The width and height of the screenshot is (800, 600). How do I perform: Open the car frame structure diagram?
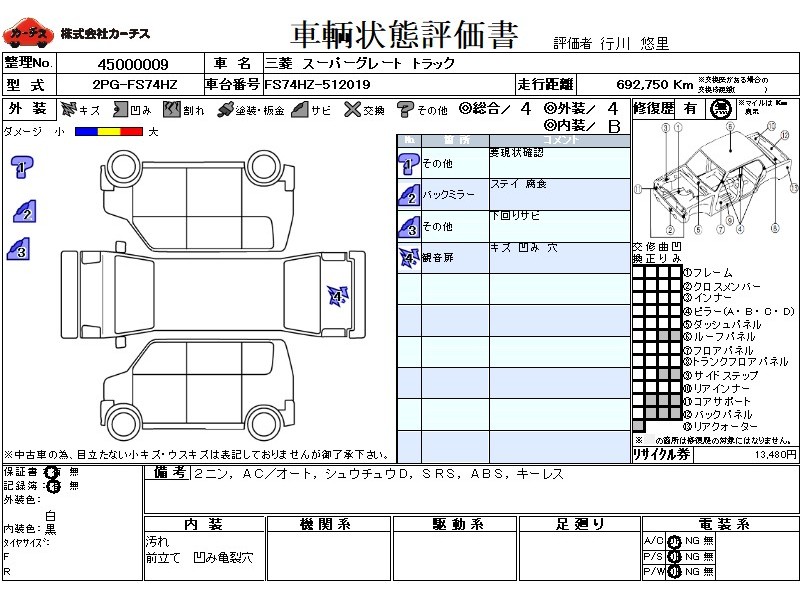click(x=715, y=178)
